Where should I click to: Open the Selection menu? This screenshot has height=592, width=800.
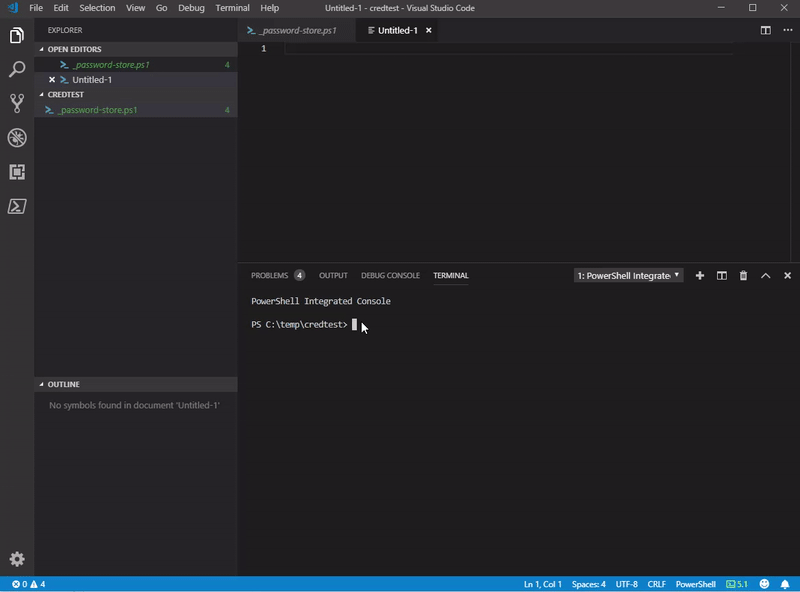tap(97, 8)
